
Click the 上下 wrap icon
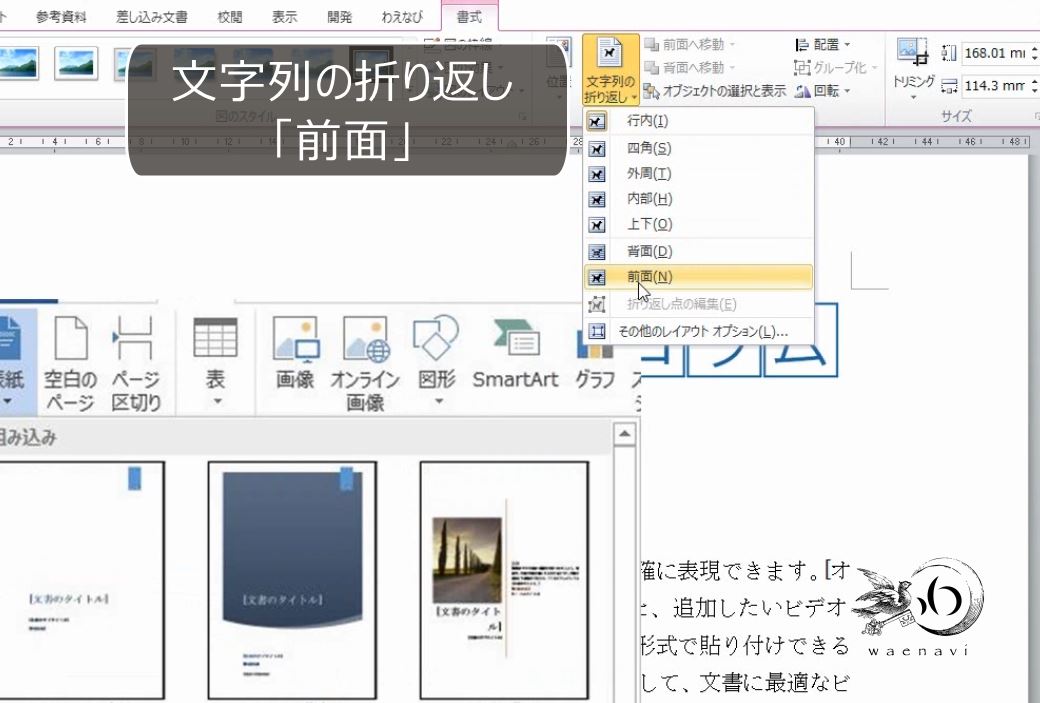coord(597,225)
